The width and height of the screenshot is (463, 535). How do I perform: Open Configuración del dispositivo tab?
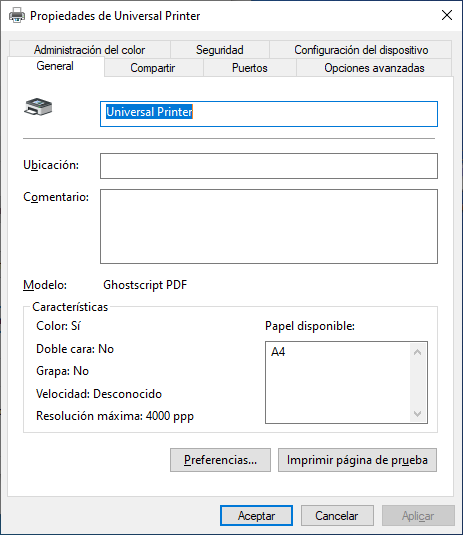pyautogui.click(x=361, y=50)
